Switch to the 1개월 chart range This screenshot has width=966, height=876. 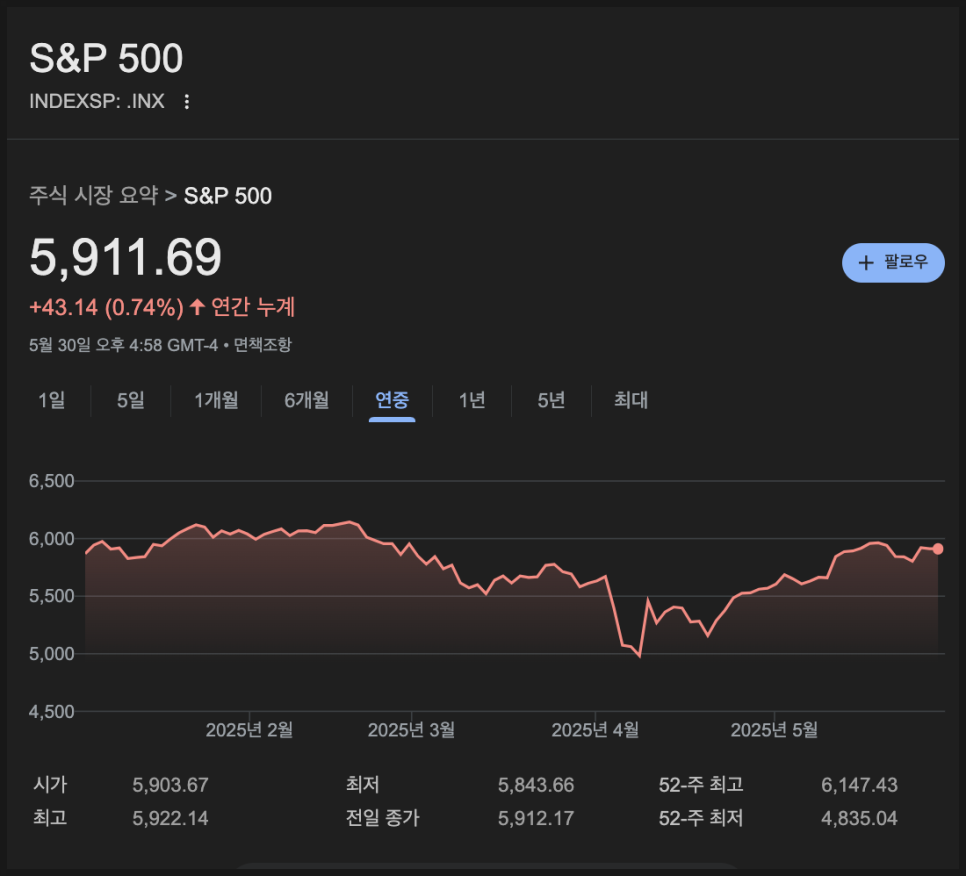[216, 400]
